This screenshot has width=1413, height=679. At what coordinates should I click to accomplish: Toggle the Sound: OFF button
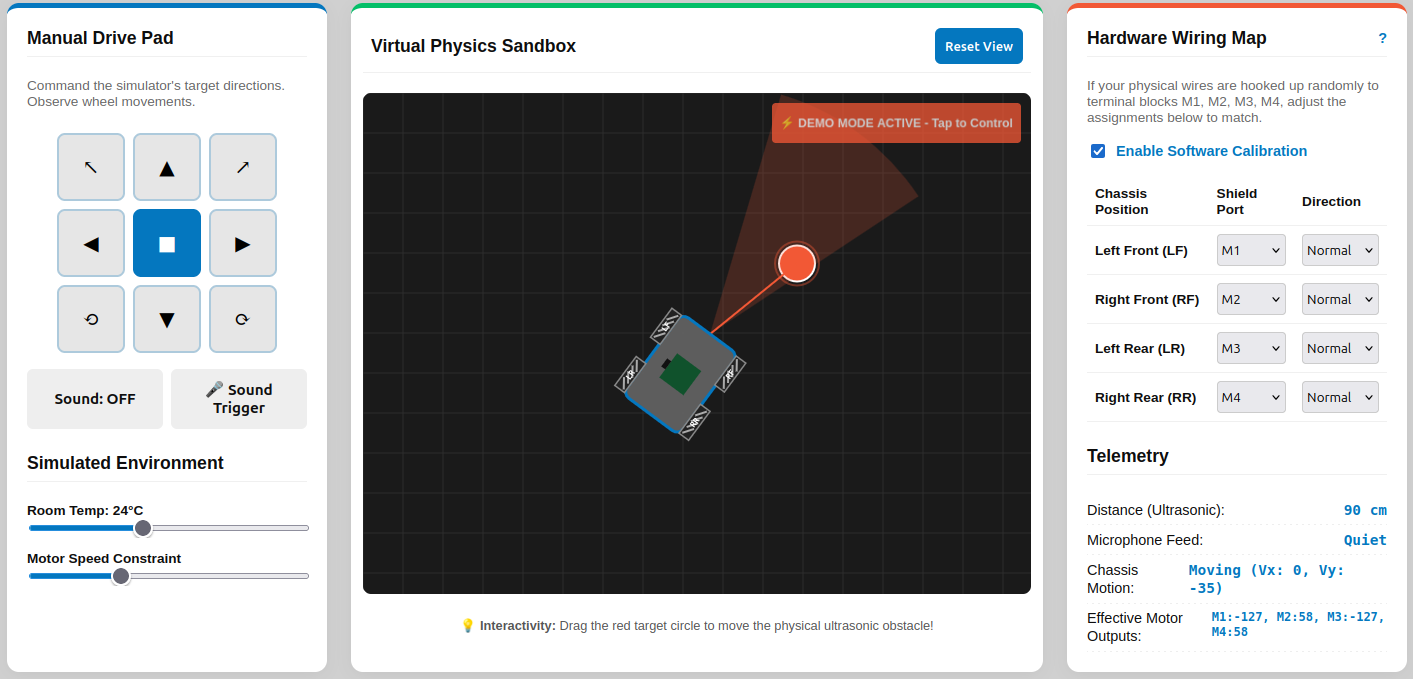(95, 399)
